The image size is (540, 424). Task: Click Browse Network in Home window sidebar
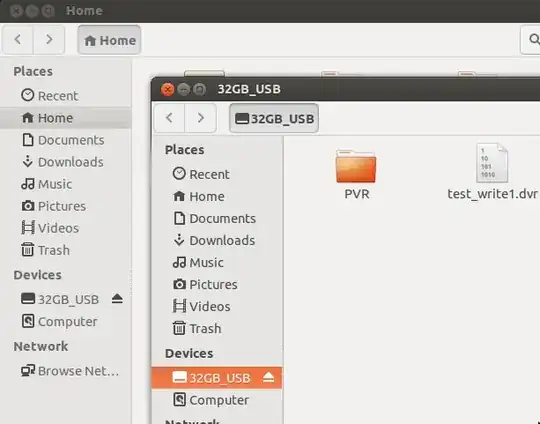65,371
